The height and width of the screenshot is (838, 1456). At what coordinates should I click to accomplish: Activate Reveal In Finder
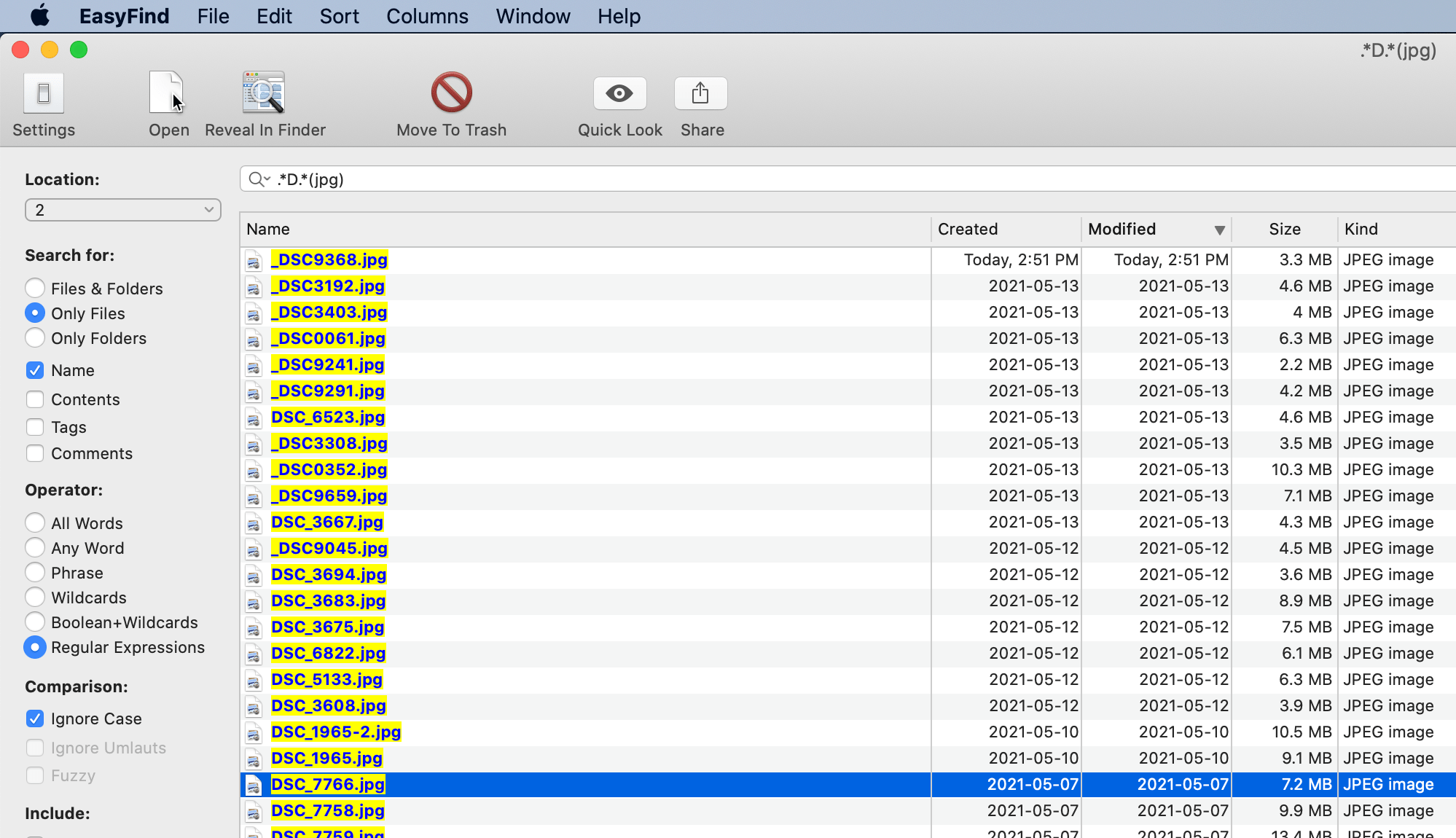[263, 93]
